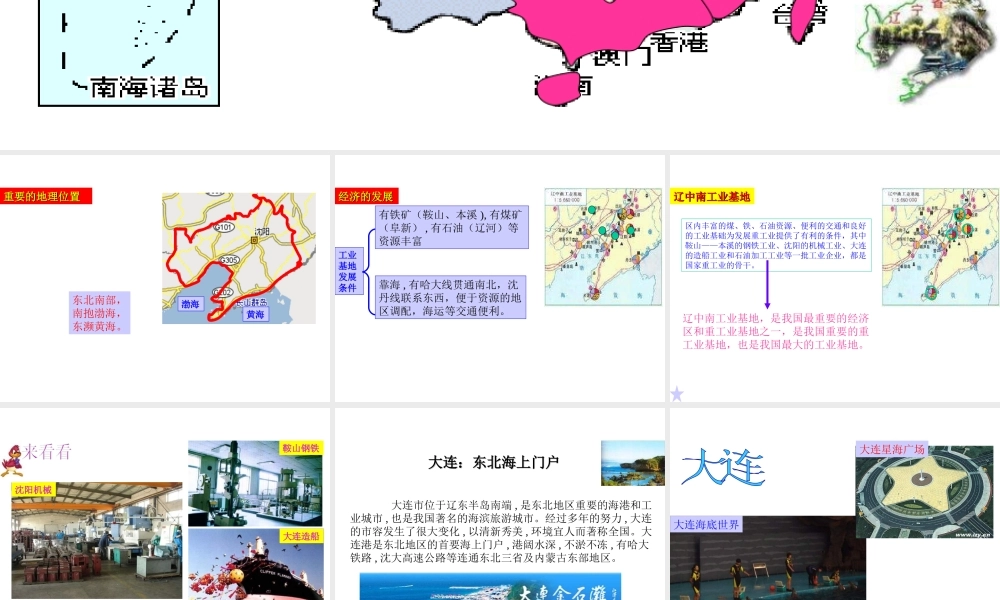The height and width of the screenshot is (600, 1000).
Task: Click the animation star icon under 辽中南工业基地 slide
Action: [677, 394]
